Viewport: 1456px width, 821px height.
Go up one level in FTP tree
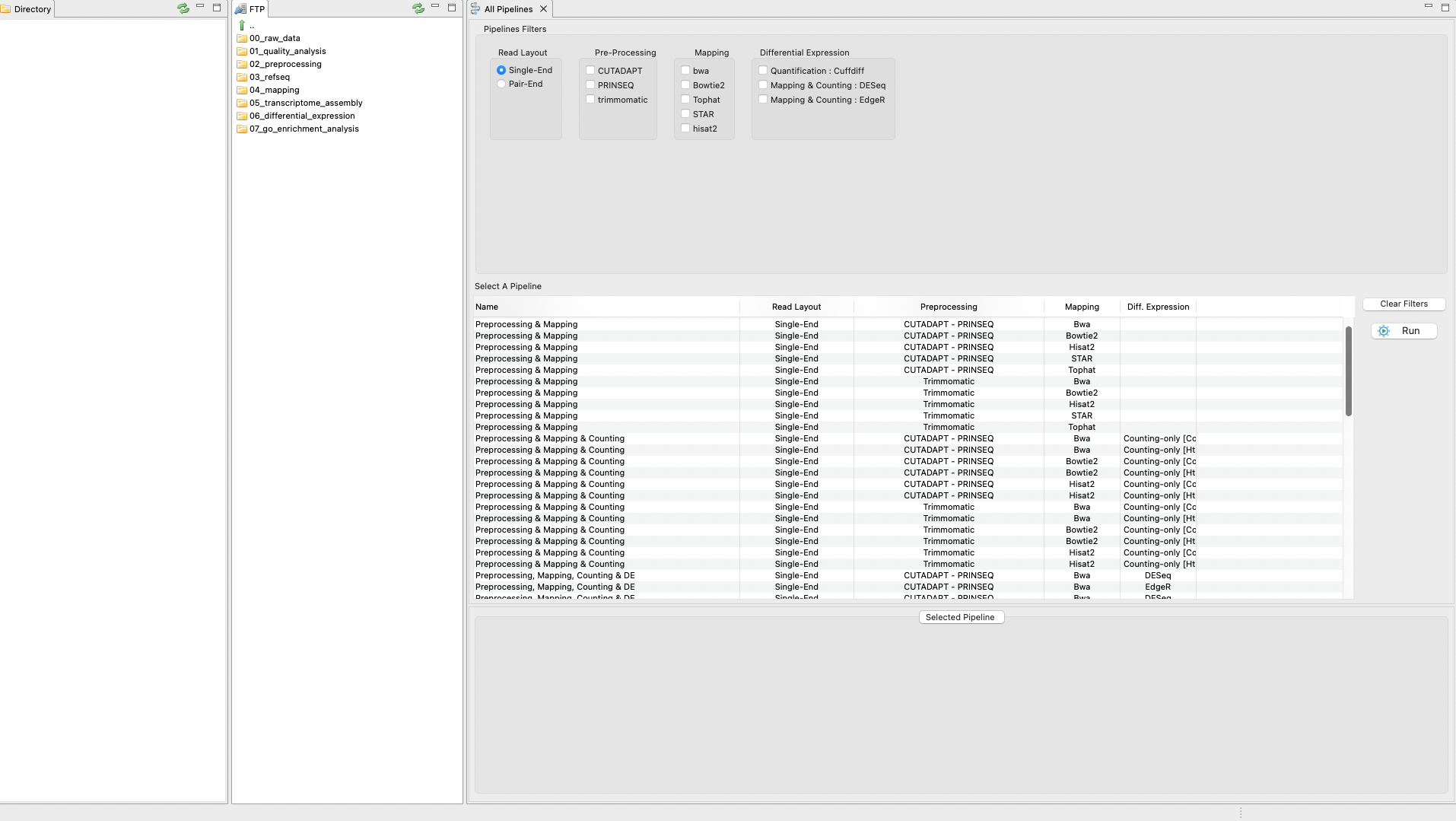(243, 25)
